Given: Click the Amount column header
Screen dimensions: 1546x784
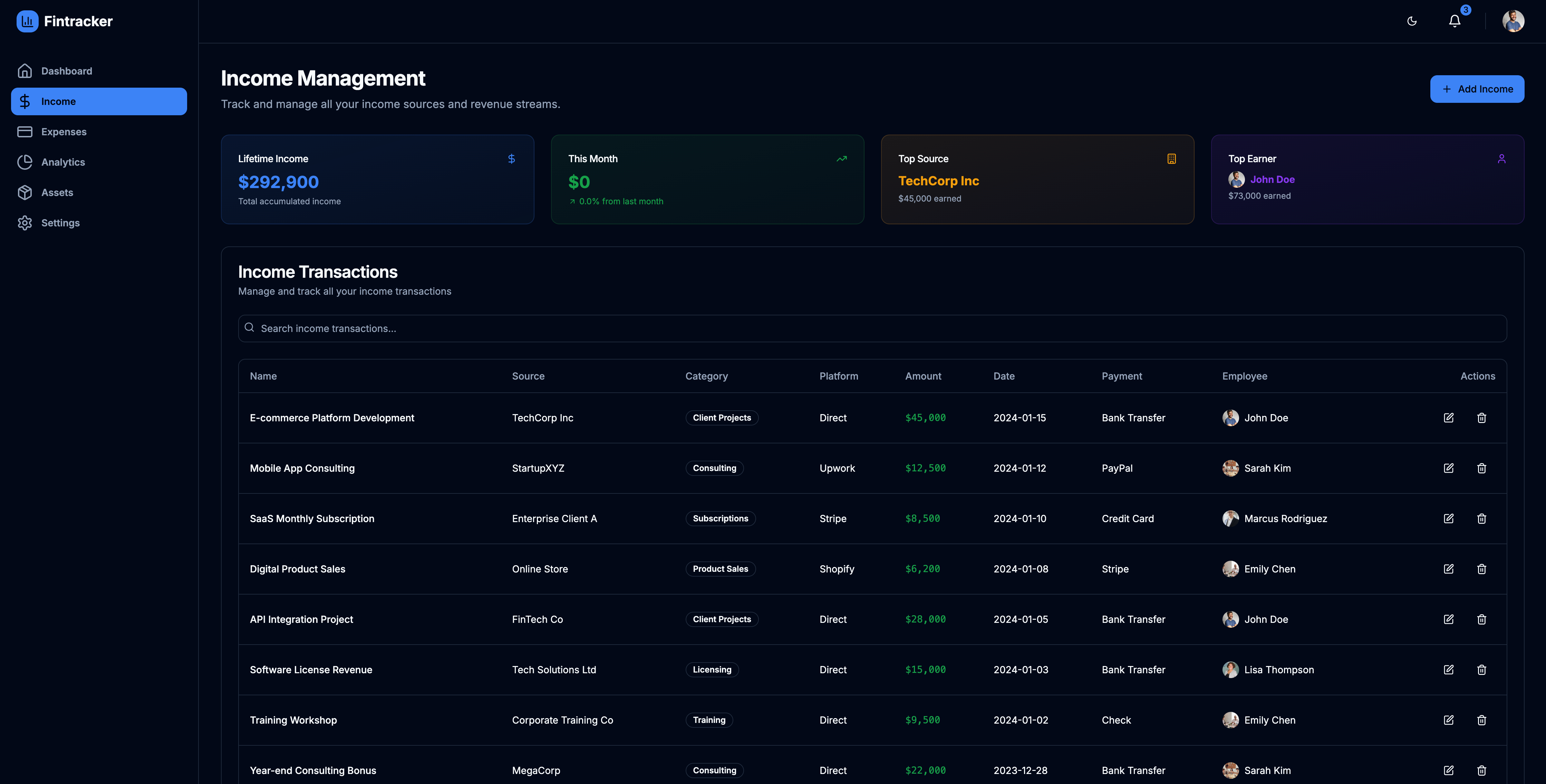Looking at the screenshot, I should pyautogui.click(x=922, y=376).
